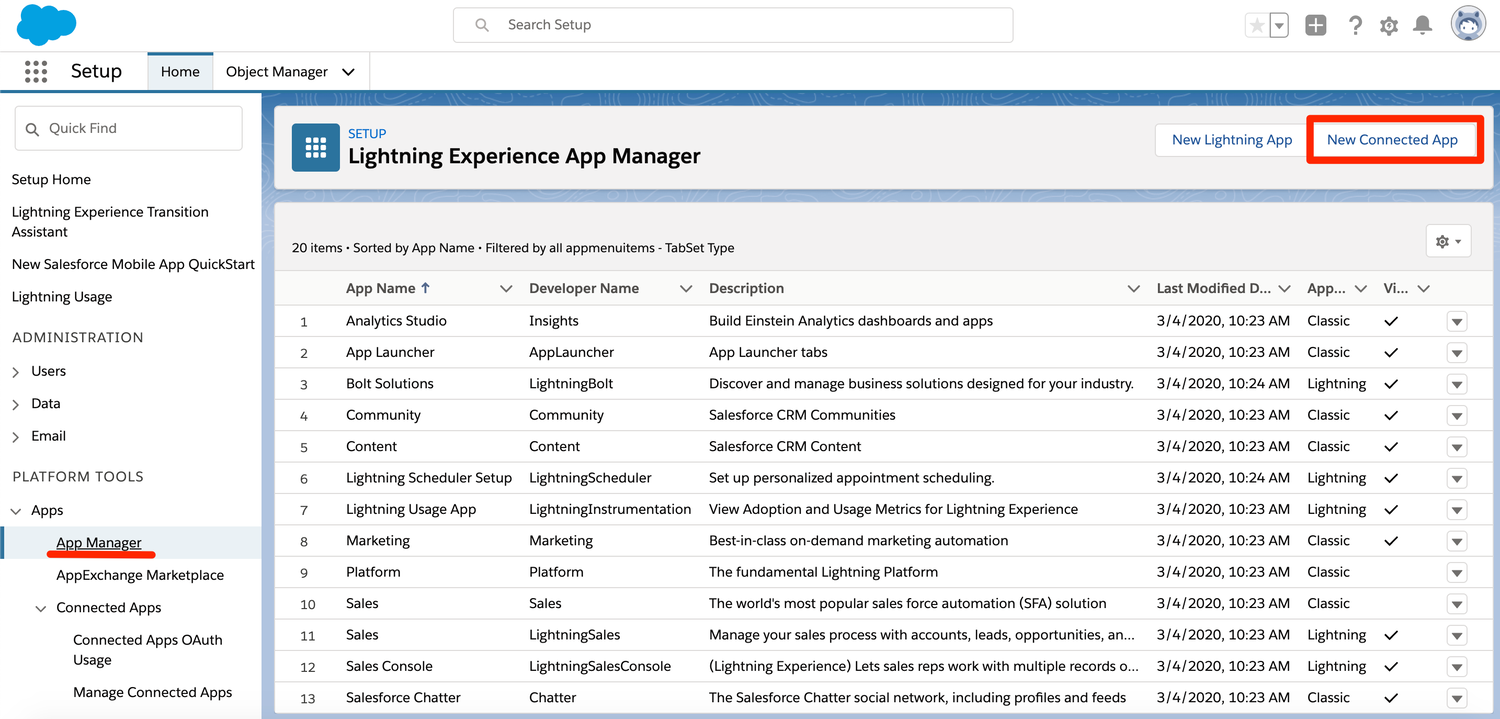The height and width of the screenshot is (719, 1500).
Task: Click the New Connected App button
Action: coord(1392,140)
